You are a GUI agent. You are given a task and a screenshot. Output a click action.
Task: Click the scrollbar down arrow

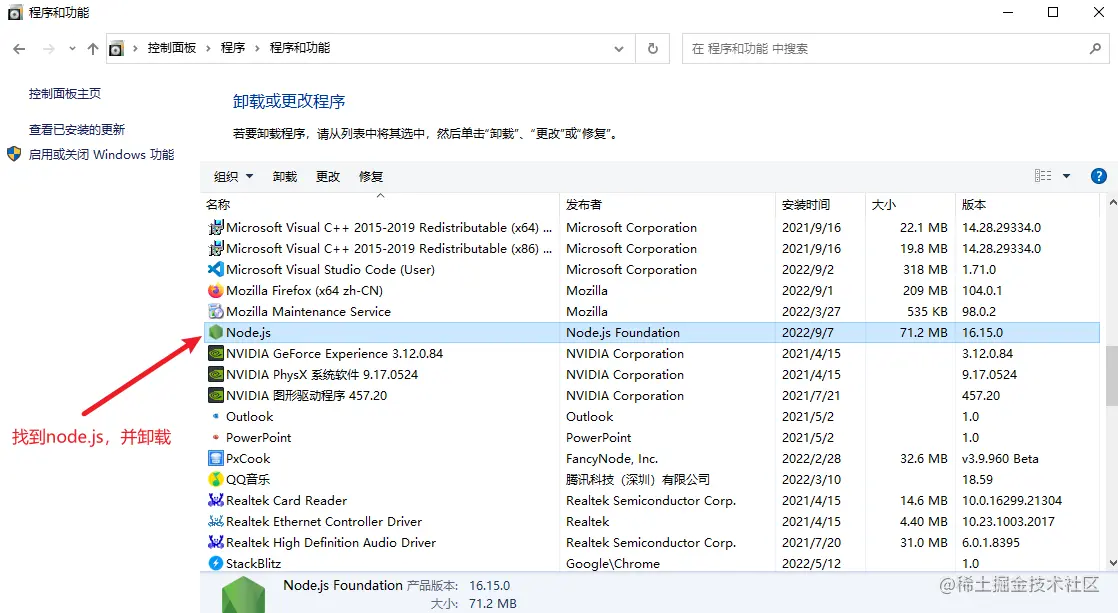pos(1112,563)
